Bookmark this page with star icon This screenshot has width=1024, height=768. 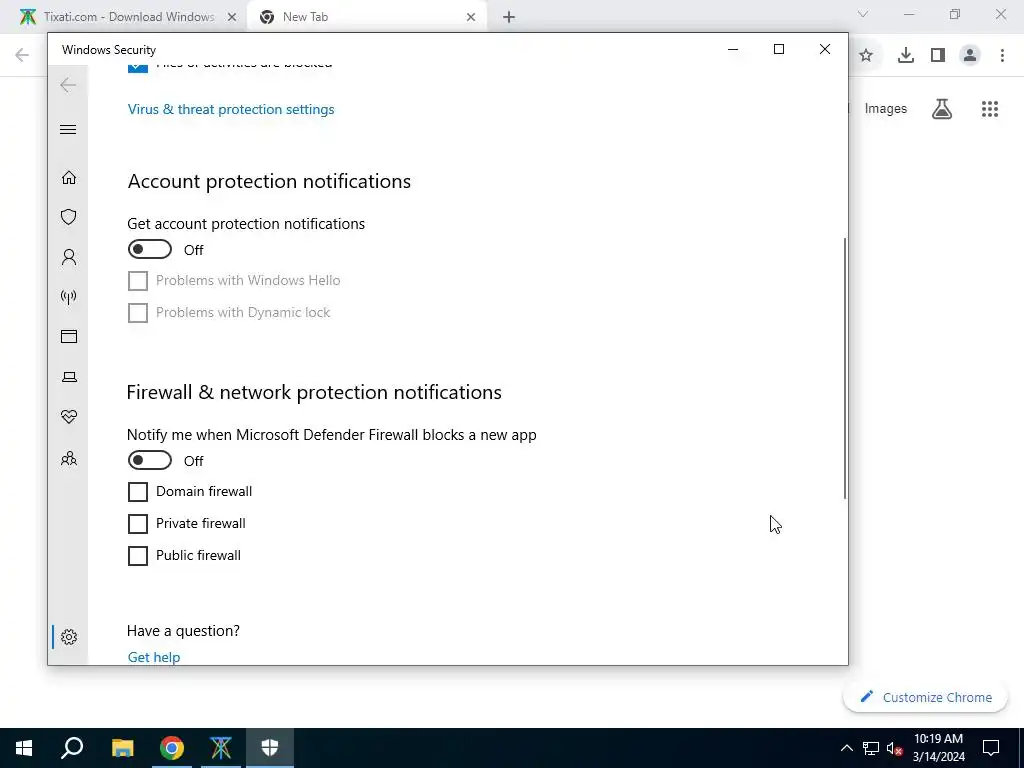point(866,56)
